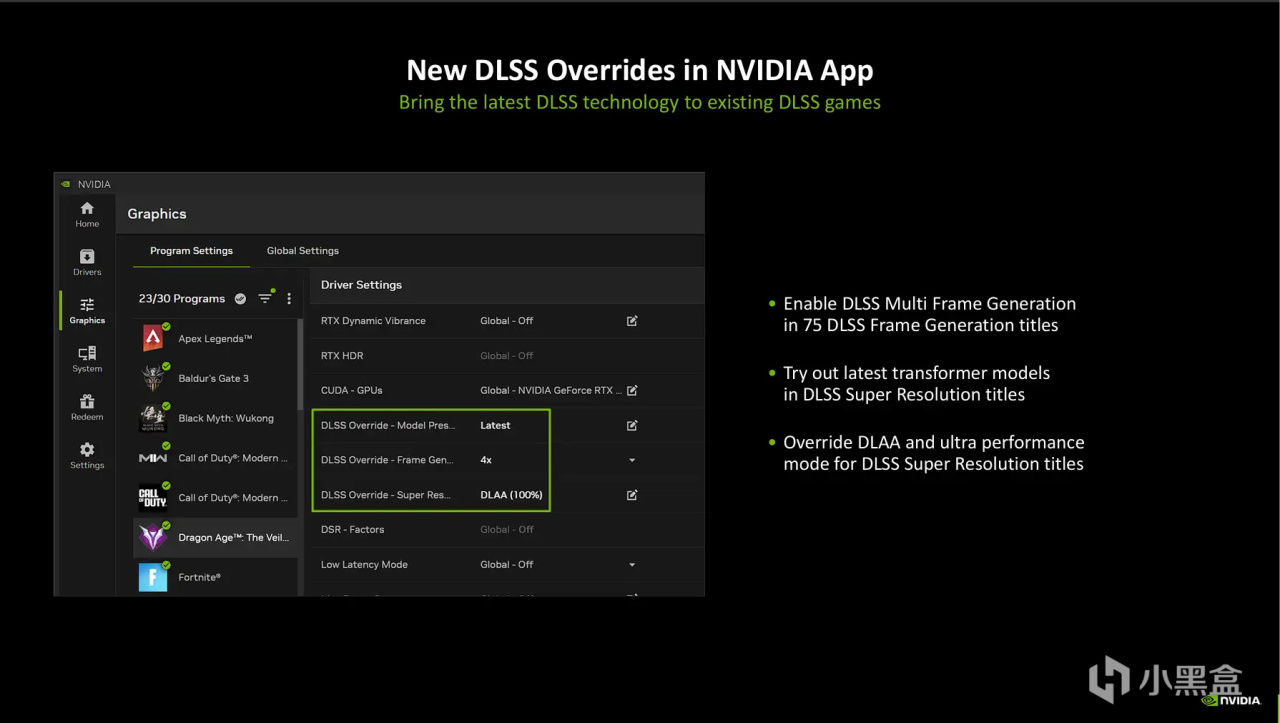Edit the CUDA - GPUs setting

pyautogui.click(x=632, y=390)
